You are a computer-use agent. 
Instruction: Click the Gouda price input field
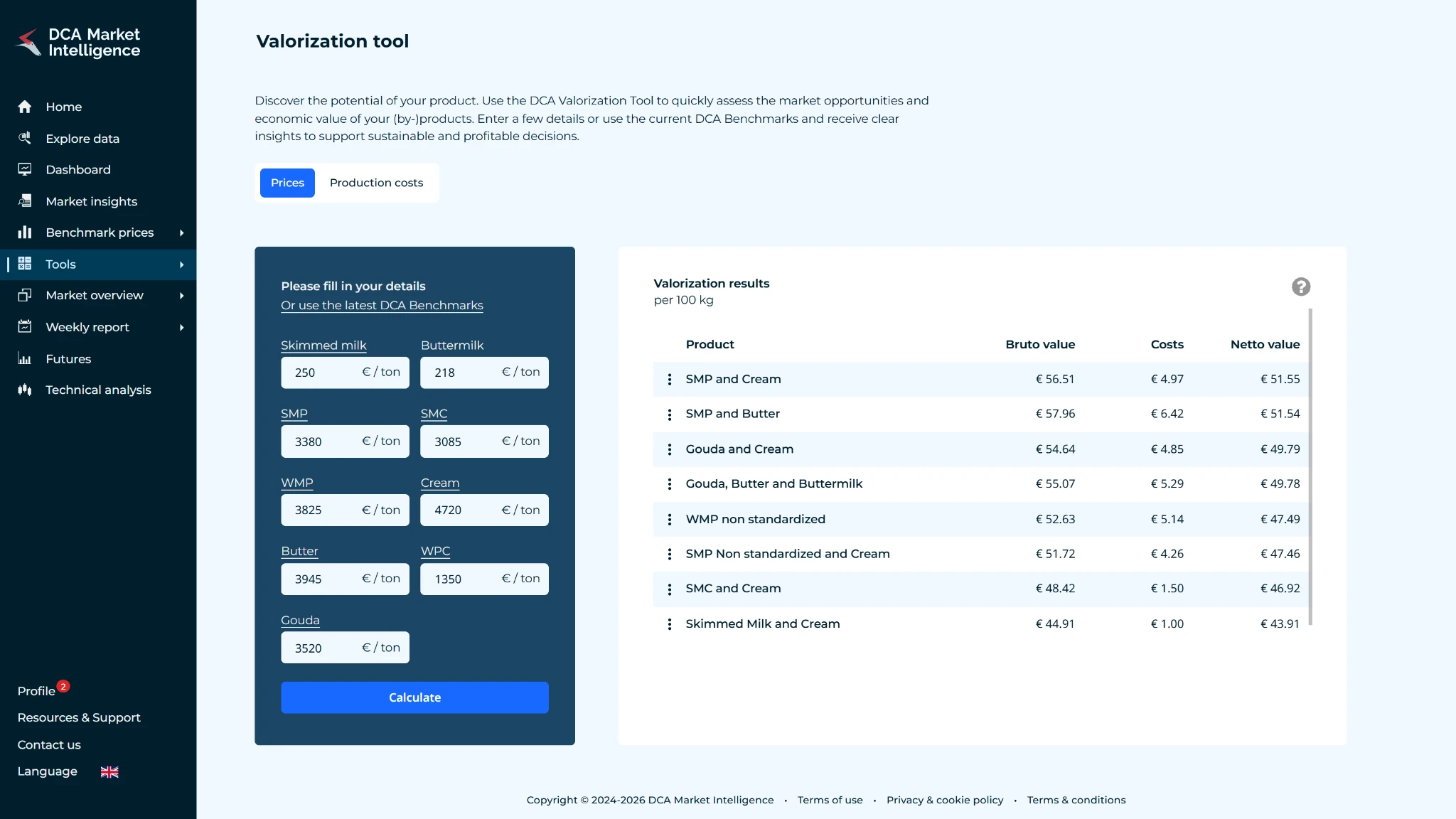click(345, 648)
